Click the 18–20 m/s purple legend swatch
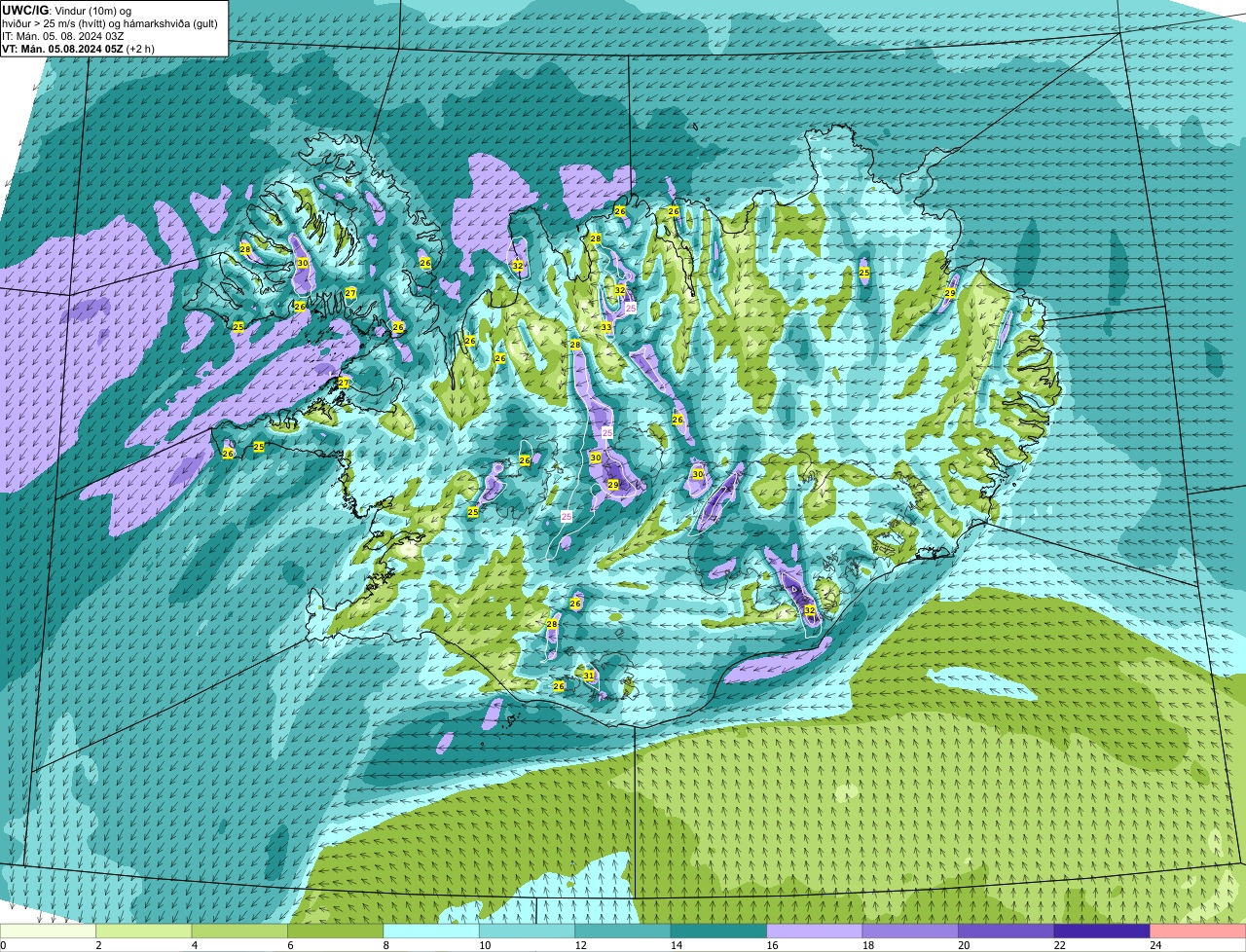This screenshot has width=1246, height=952. pyautogui.click(x=911, y=931)
